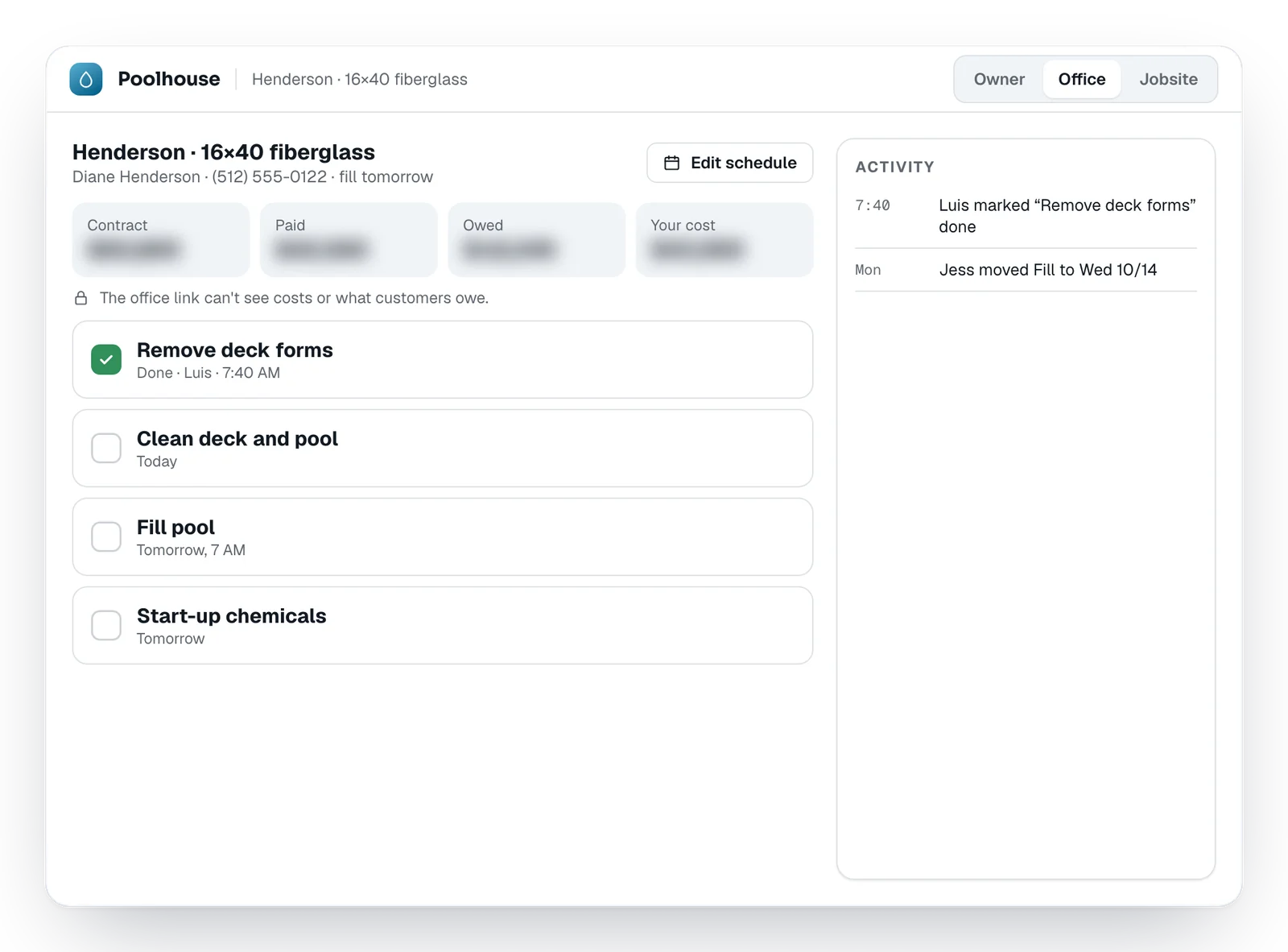Select the Paid summary card
Image resolution: width=1288 pixels, height=952 pixels.
click(349, 240)
